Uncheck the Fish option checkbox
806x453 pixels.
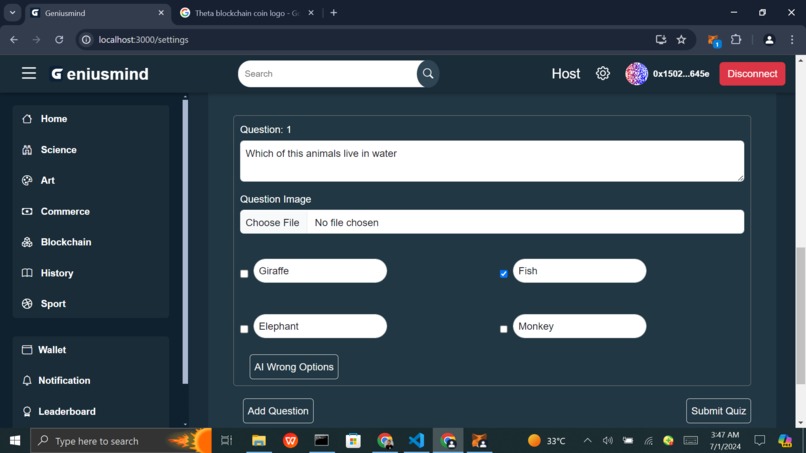[x=504, y=274]
